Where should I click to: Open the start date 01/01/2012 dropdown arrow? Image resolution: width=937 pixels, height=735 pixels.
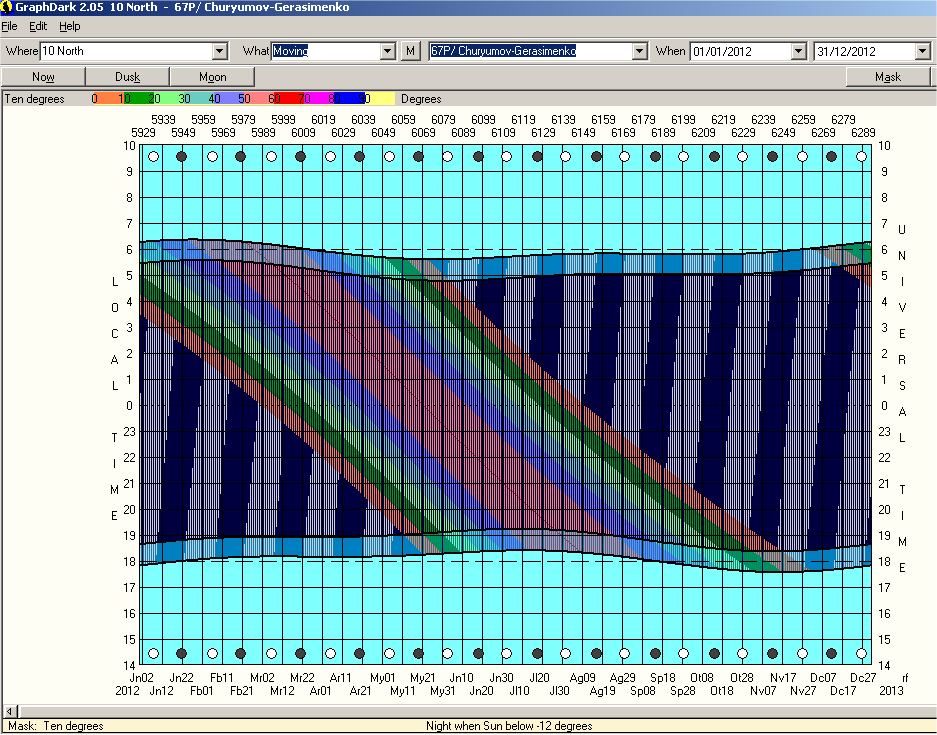coord(798,51)
